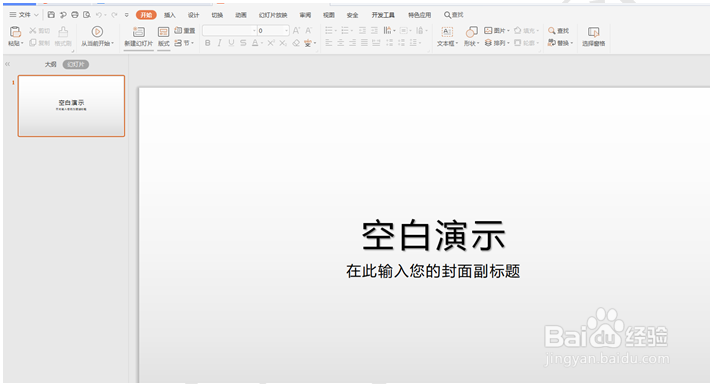710x384 pixels.
Task: Click the Shapes (形状) icon
Action: tap(471, 32)
